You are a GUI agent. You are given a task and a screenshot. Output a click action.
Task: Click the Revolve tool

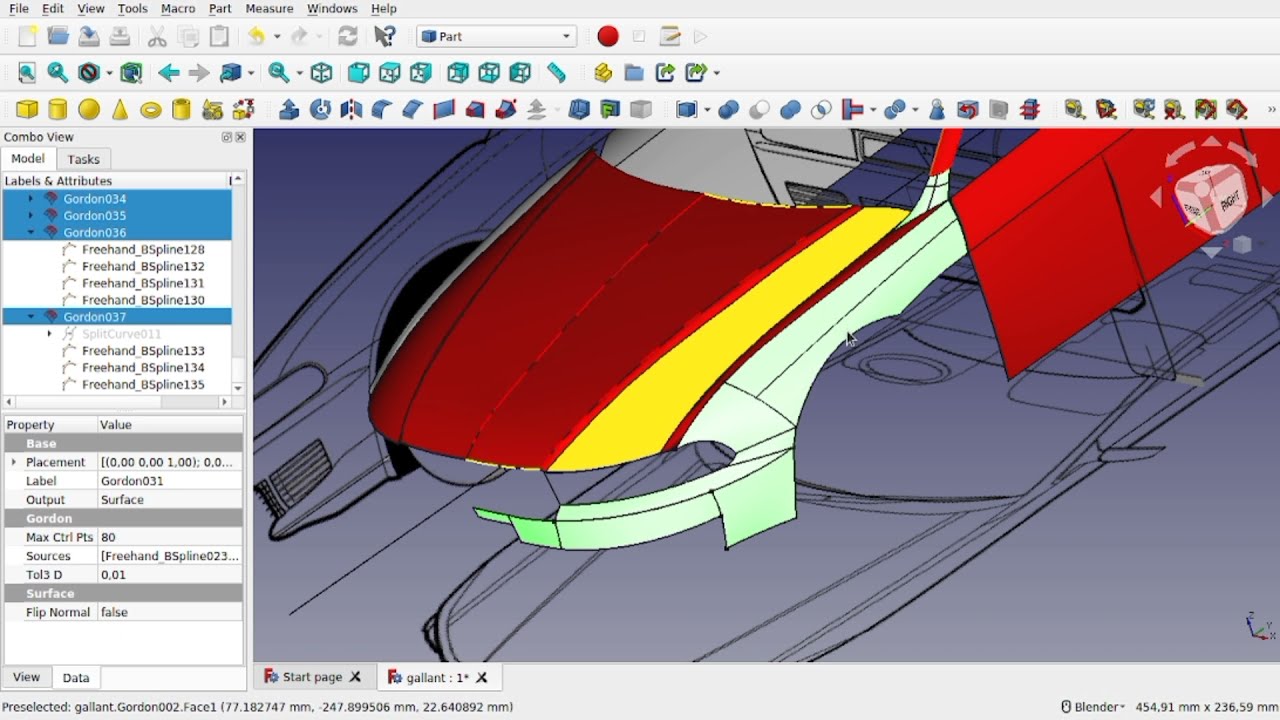pyautogui.click(x=320, y=109)
